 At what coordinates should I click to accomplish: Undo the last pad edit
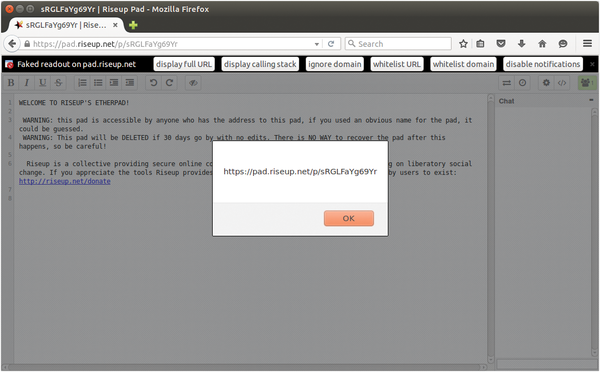[x=153, y=83]
